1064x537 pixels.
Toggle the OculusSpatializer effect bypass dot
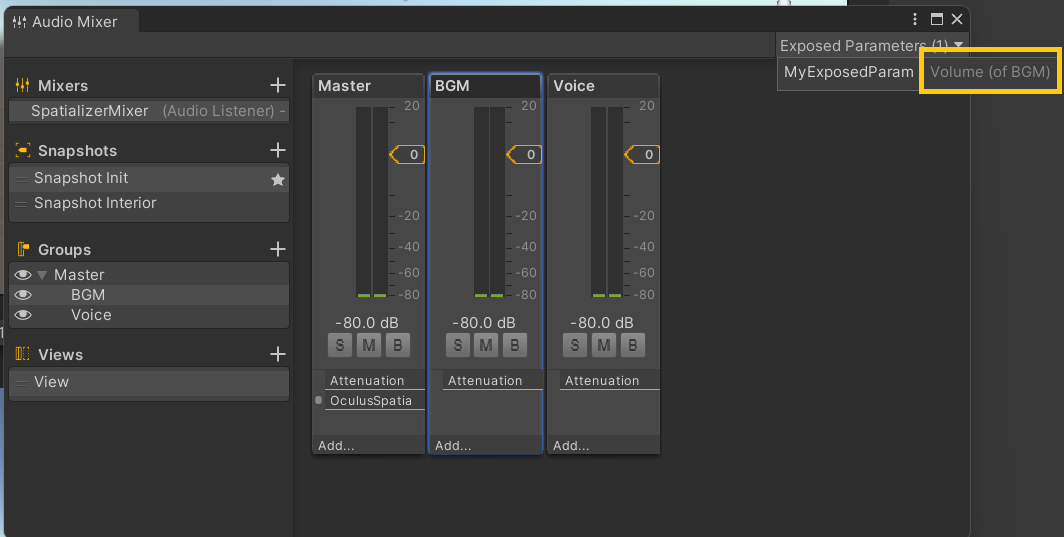(318, 400)
